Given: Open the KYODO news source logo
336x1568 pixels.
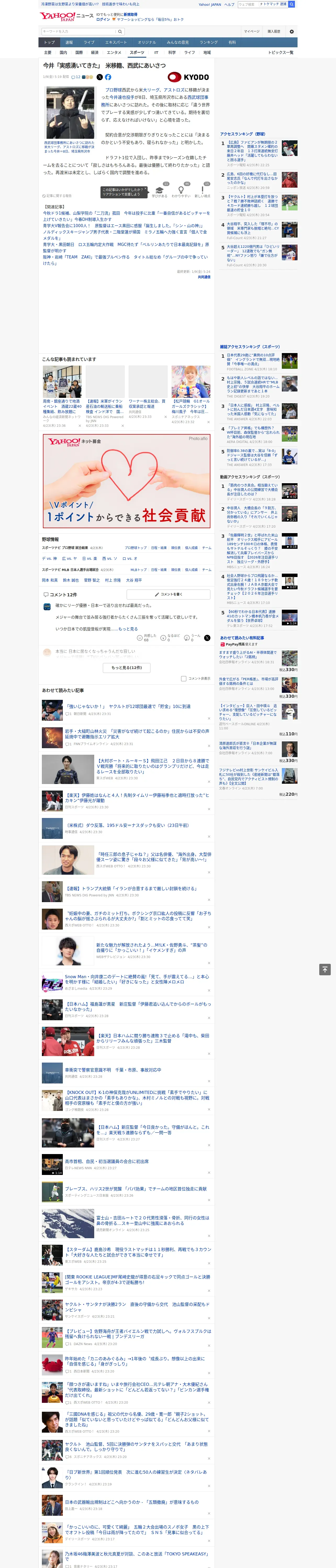Looking at the screenshot, I should click(x=188, y=77).
